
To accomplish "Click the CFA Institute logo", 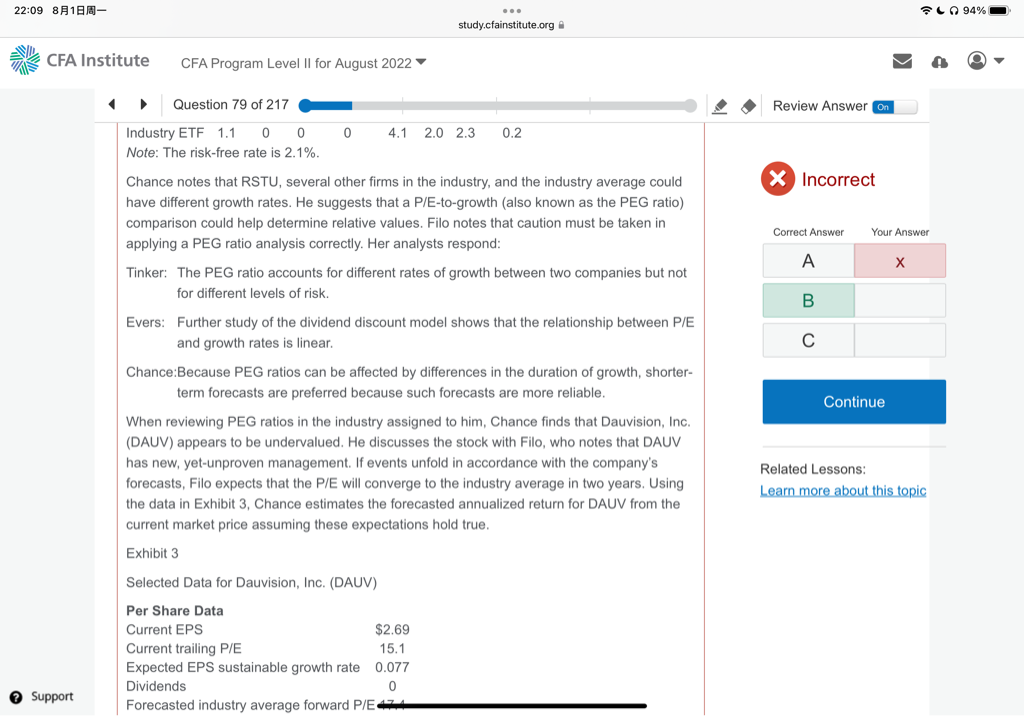I will pos(80,60).
